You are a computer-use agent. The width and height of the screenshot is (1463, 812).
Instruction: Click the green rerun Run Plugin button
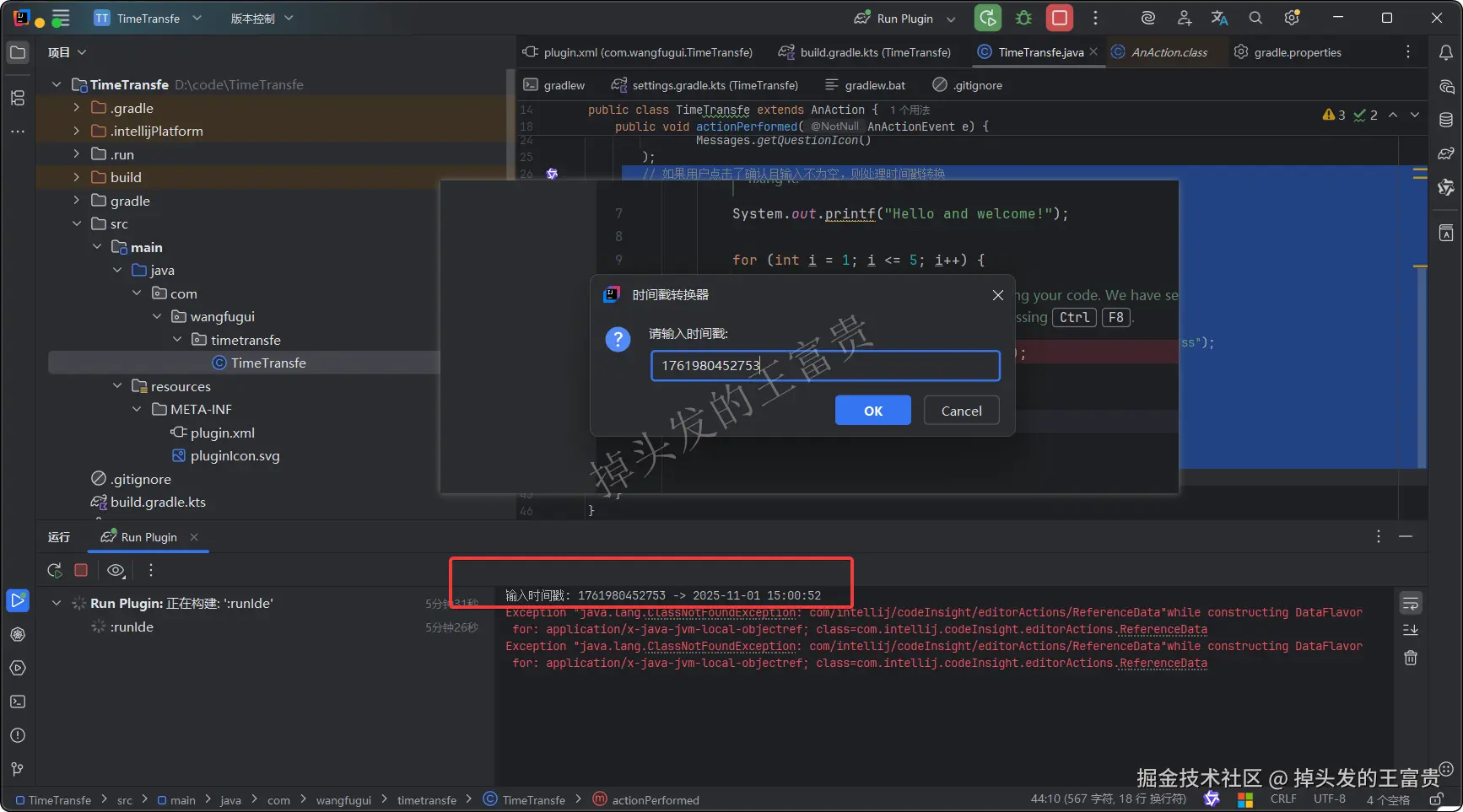(988, 18)
